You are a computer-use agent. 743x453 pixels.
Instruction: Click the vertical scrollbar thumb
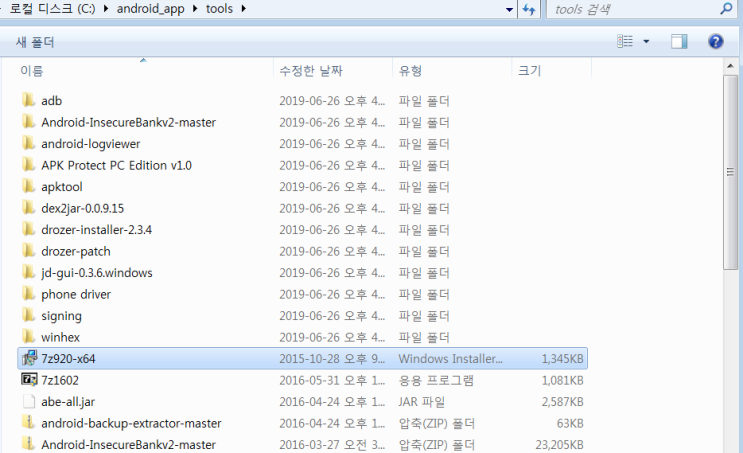point(730,172)
